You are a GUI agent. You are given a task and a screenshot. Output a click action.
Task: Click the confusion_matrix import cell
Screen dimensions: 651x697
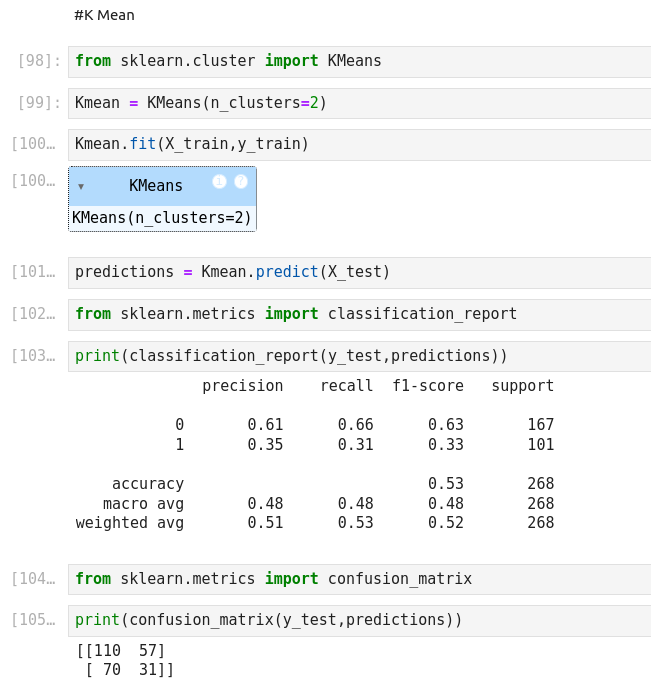[358, 579]
